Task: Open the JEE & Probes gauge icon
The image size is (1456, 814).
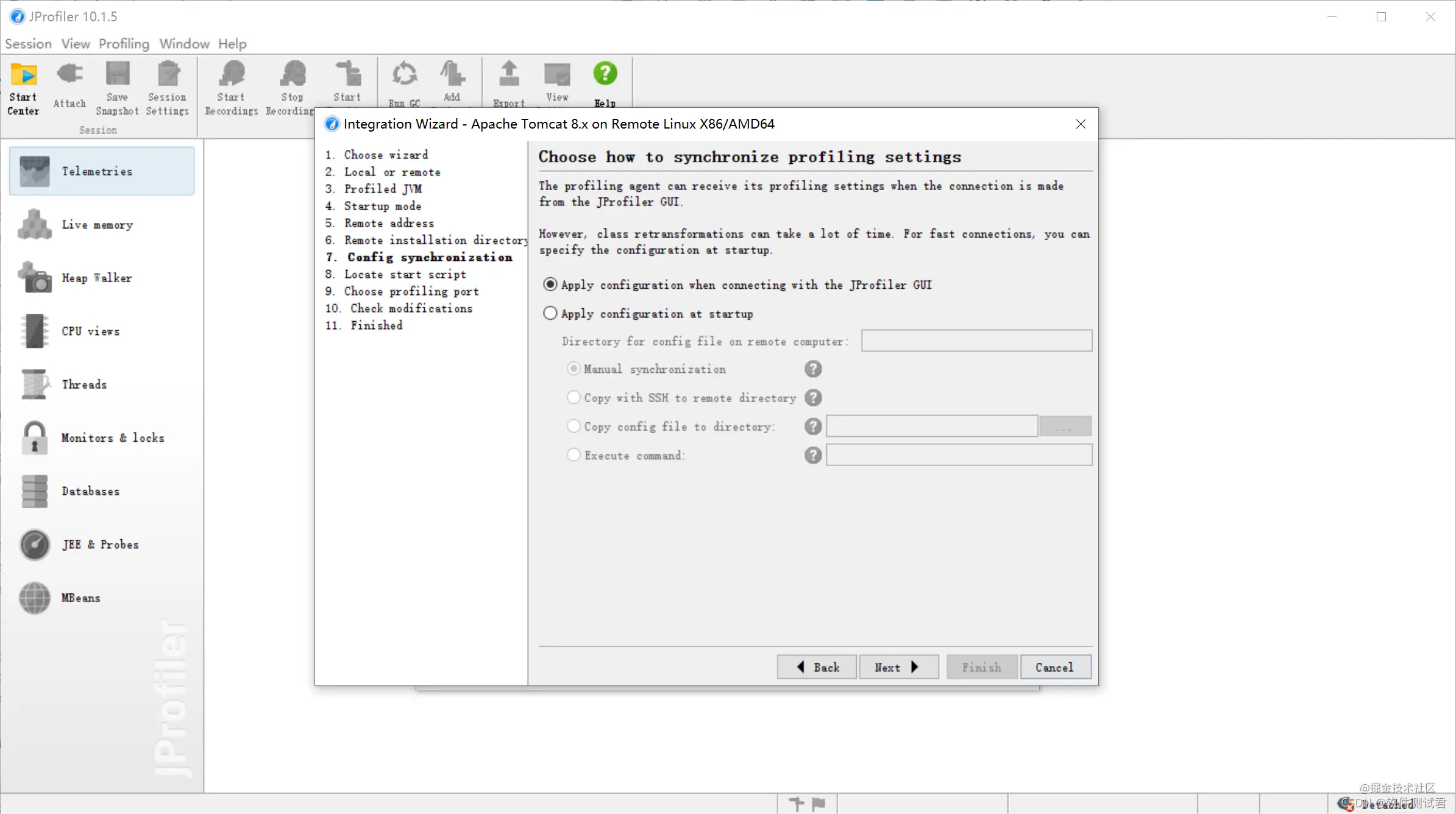Action: click(x=35, y=544)
